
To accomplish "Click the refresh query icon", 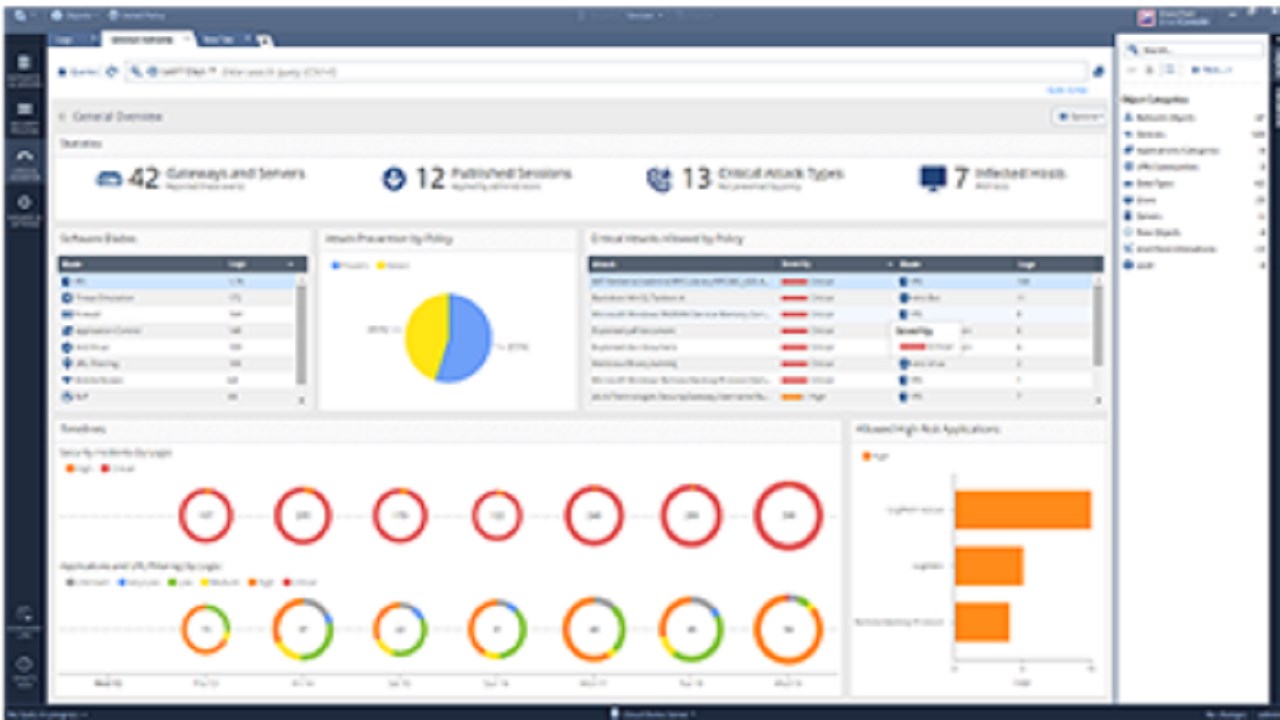I will (x=112, y=72).
